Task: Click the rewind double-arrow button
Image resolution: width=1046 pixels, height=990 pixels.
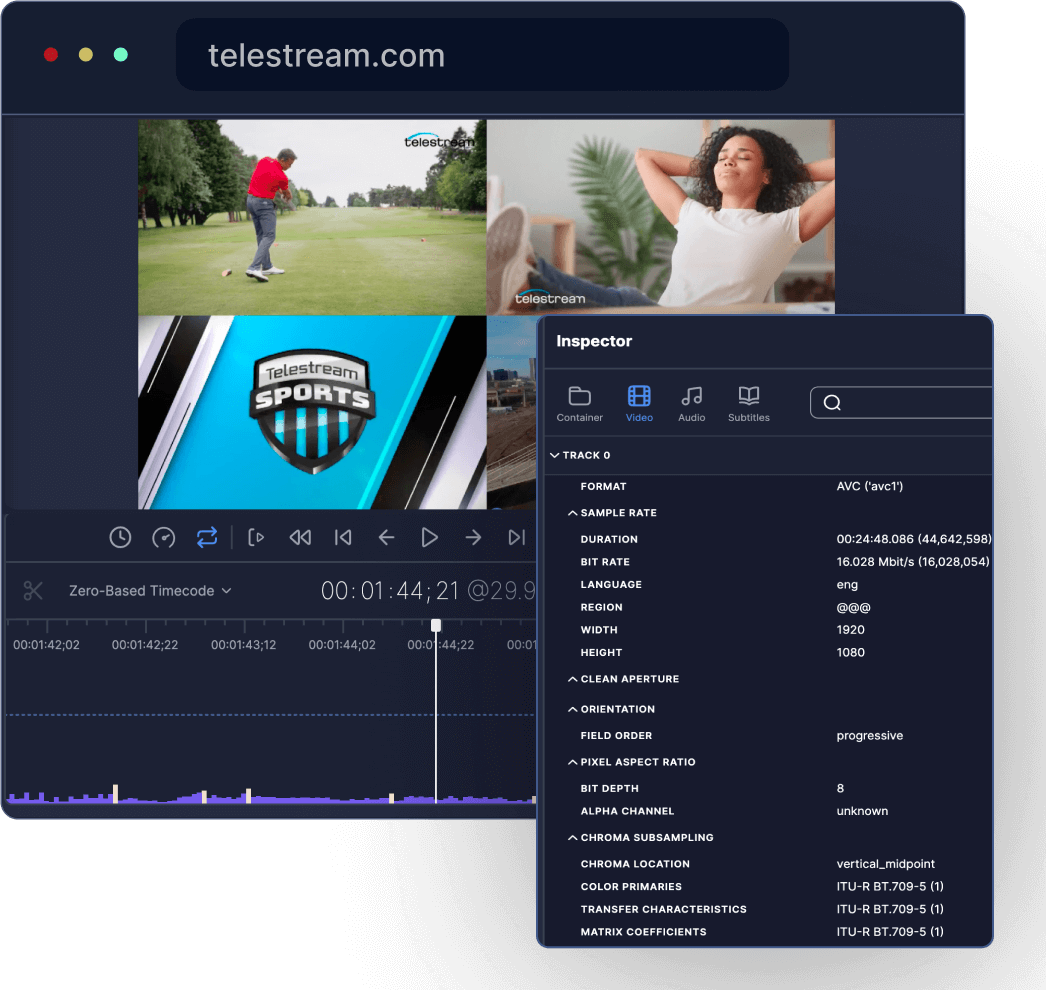Action: 300,538
